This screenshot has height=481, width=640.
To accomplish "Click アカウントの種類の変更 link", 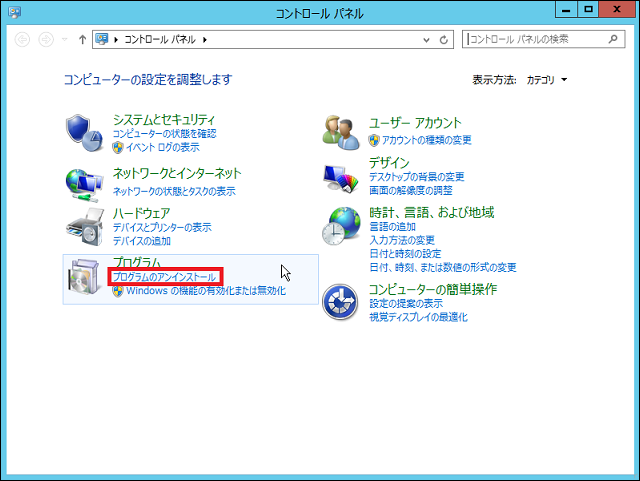I will (427, 140).
